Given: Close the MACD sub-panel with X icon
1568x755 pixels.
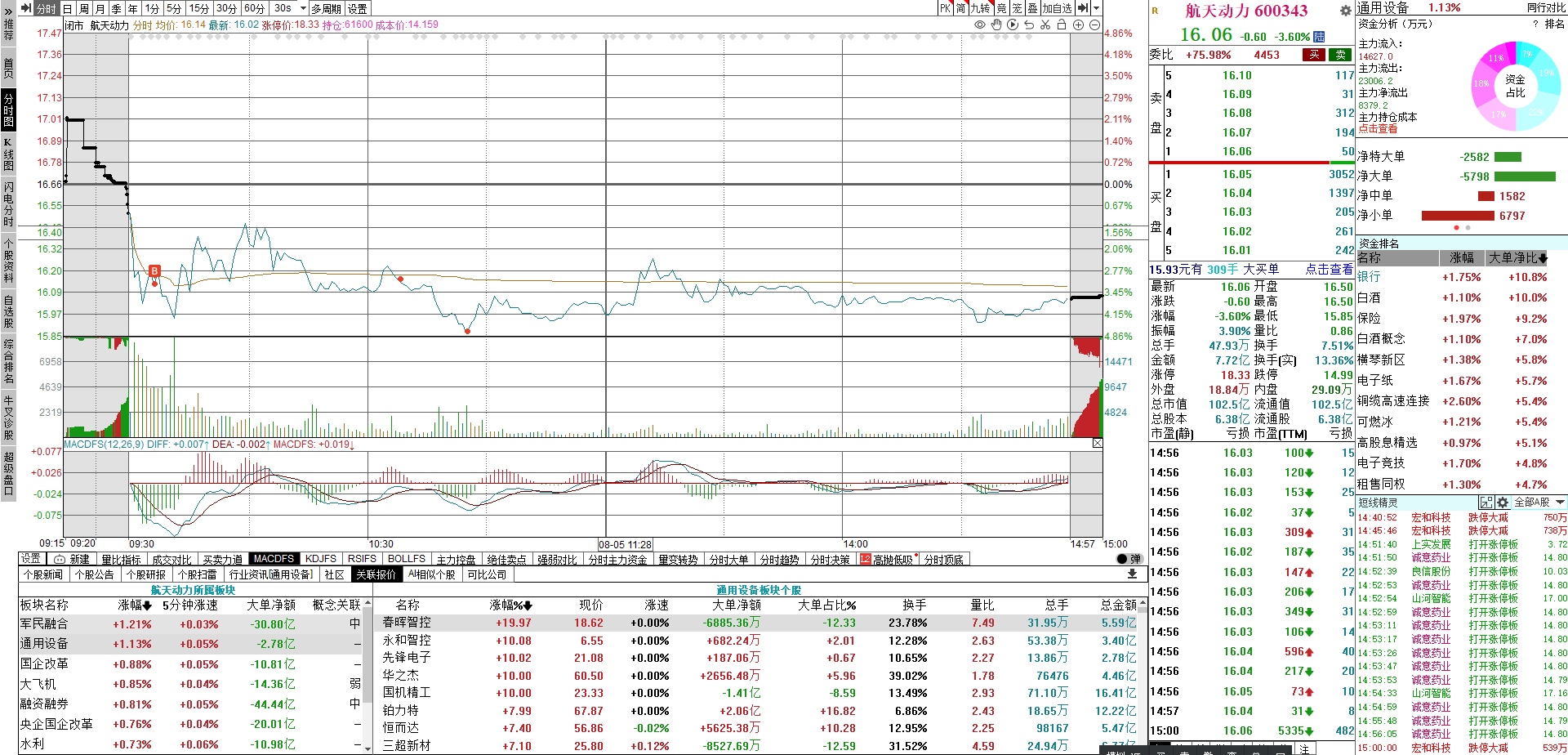Looking at the screenshot, I should [x=1097, y=443].
